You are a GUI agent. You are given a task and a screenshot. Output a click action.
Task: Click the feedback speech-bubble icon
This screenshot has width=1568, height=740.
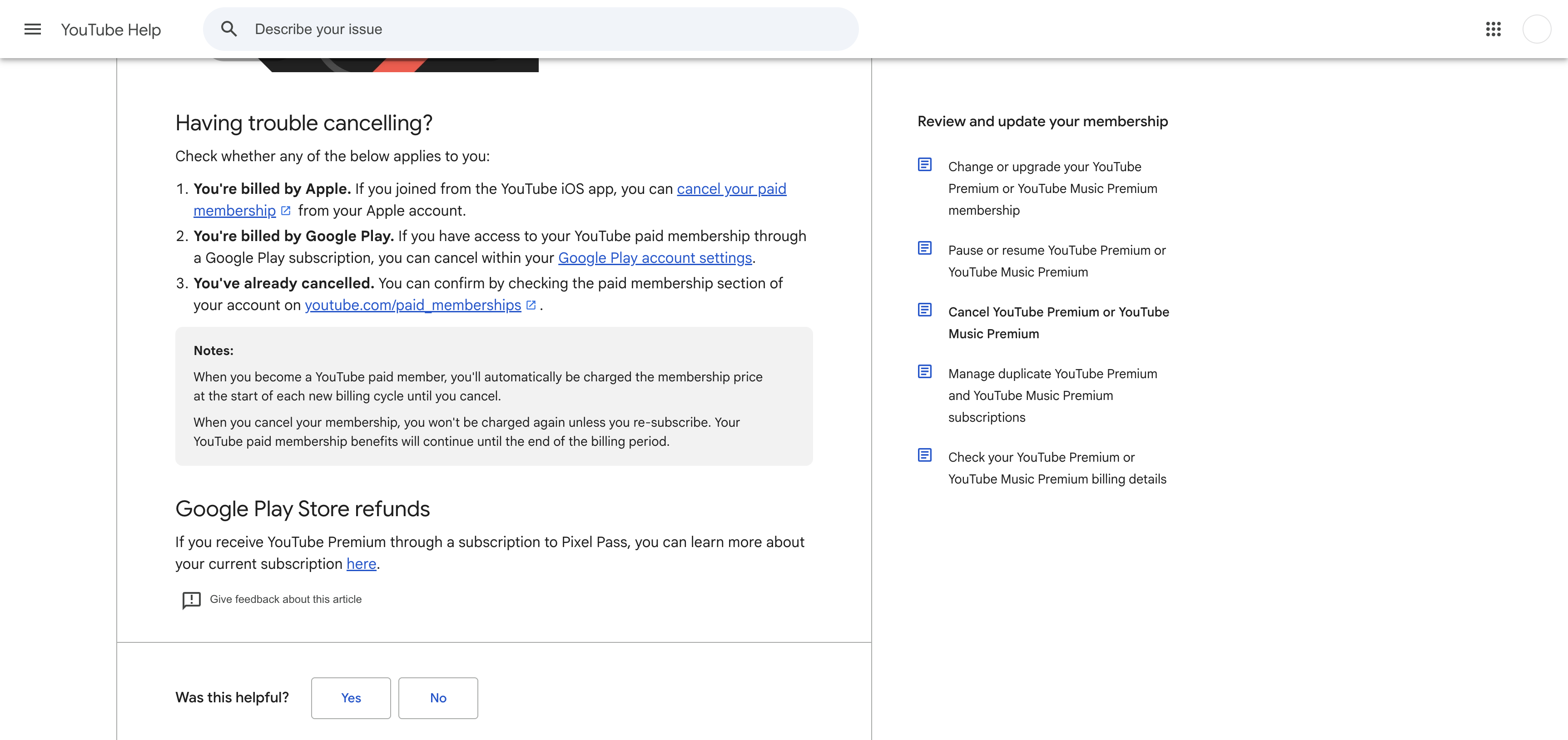[x=191, y=600]
